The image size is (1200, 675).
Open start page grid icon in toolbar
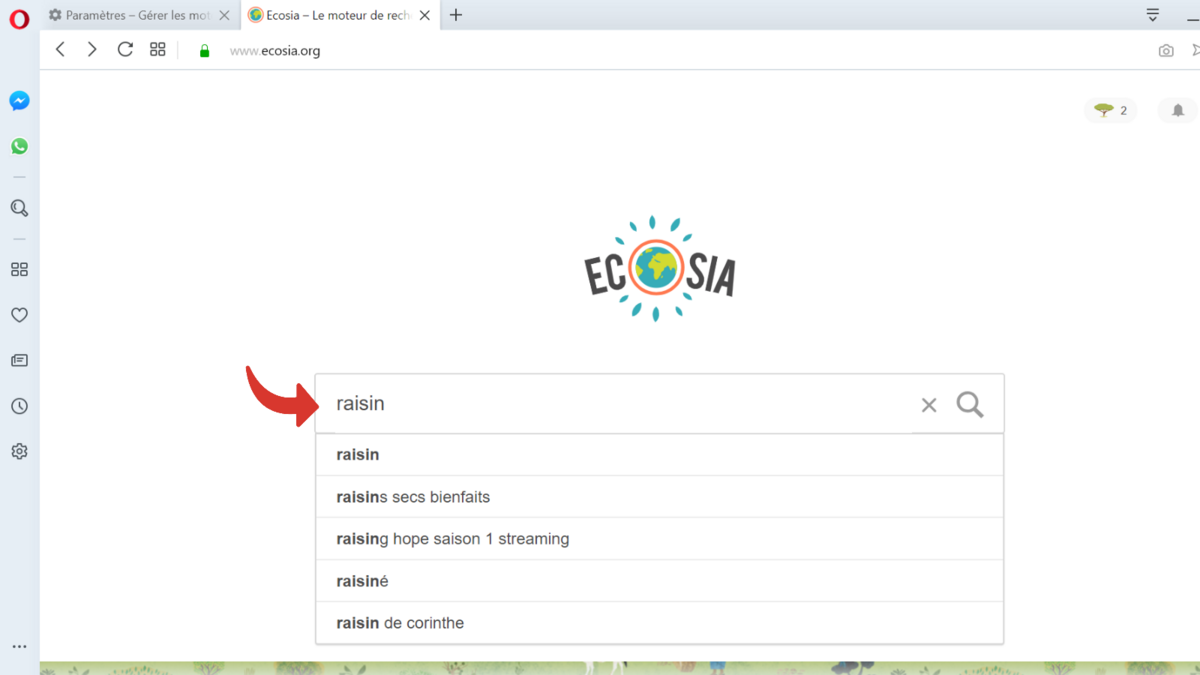pyautogui.click(x=158, y=49)
